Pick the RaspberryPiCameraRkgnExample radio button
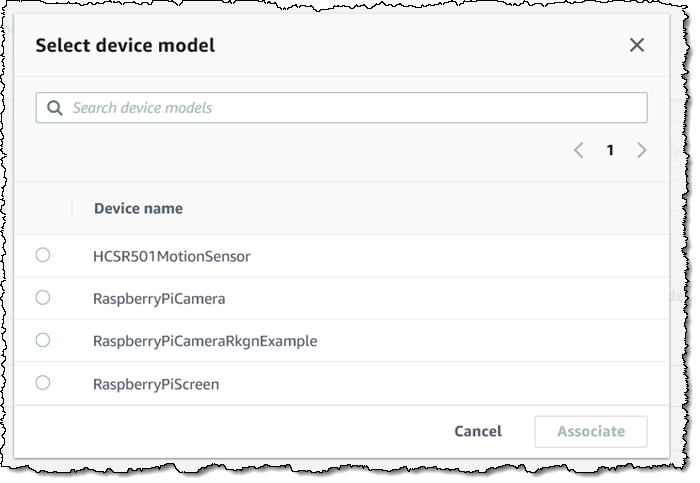The height and width of the screenshot is (483, 700). click(42, 340)
